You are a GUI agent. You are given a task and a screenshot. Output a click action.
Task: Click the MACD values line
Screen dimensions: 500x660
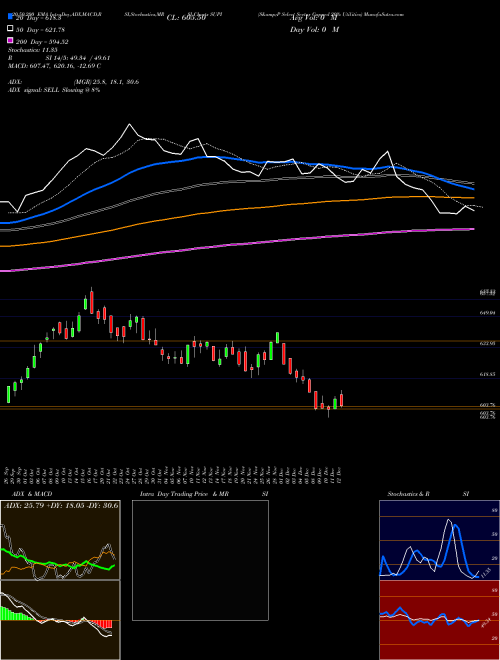coord(54,66)
